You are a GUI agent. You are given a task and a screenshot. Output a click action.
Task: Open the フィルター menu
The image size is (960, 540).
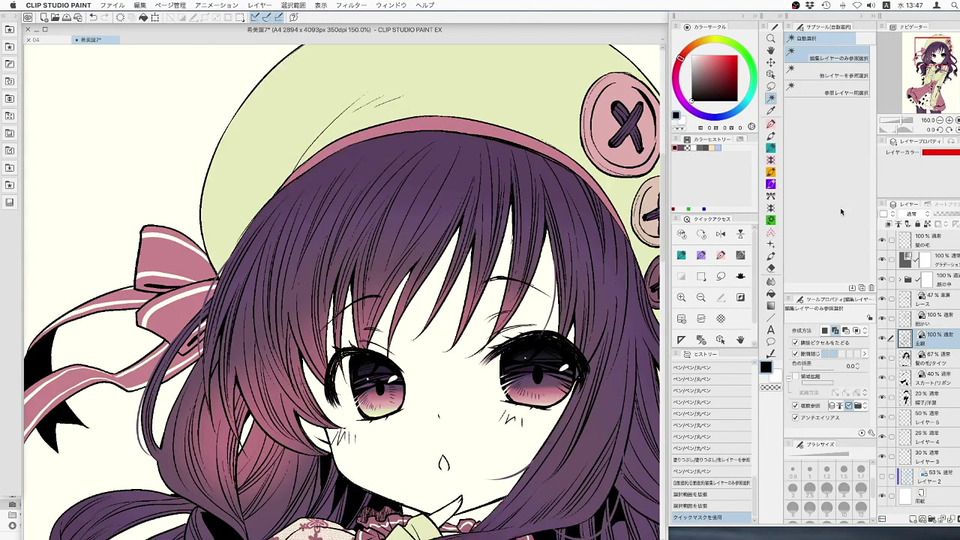coord(351,5)
